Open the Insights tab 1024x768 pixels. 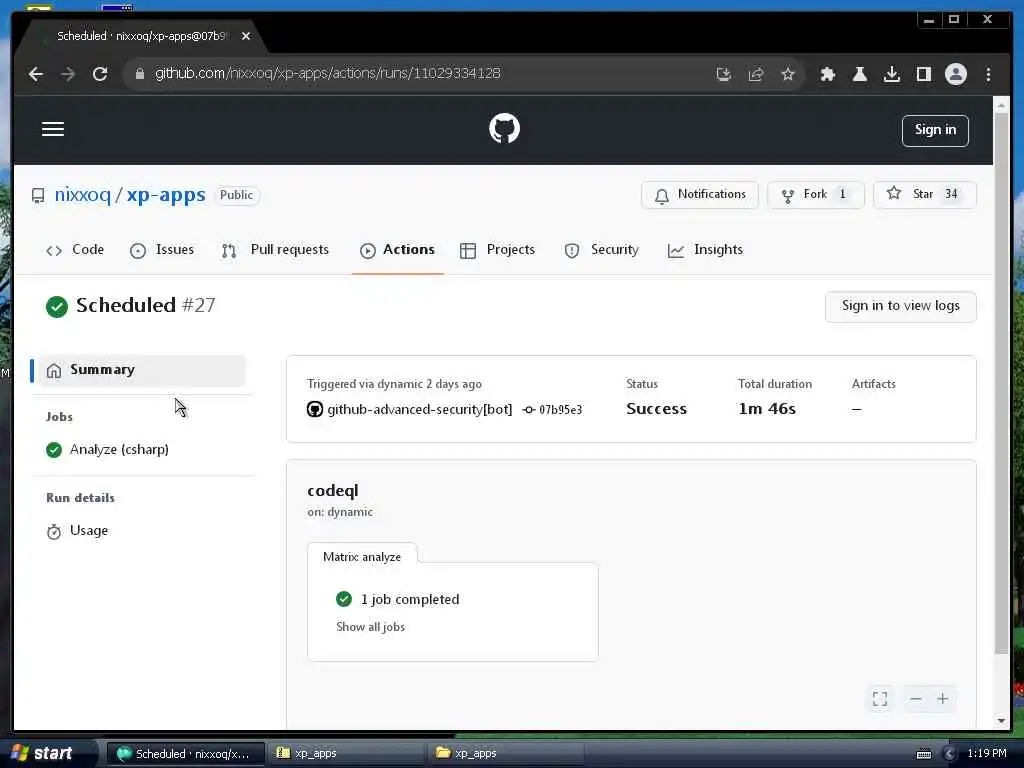pos(705,250)
